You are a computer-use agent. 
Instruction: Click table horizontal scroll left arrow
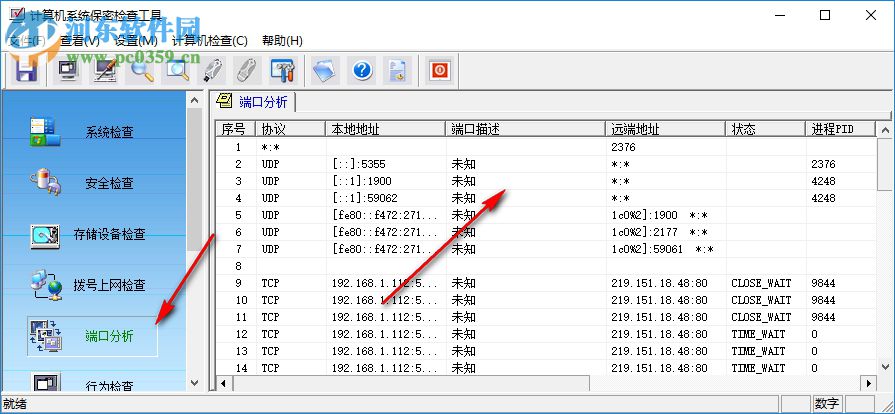[224, 383]
